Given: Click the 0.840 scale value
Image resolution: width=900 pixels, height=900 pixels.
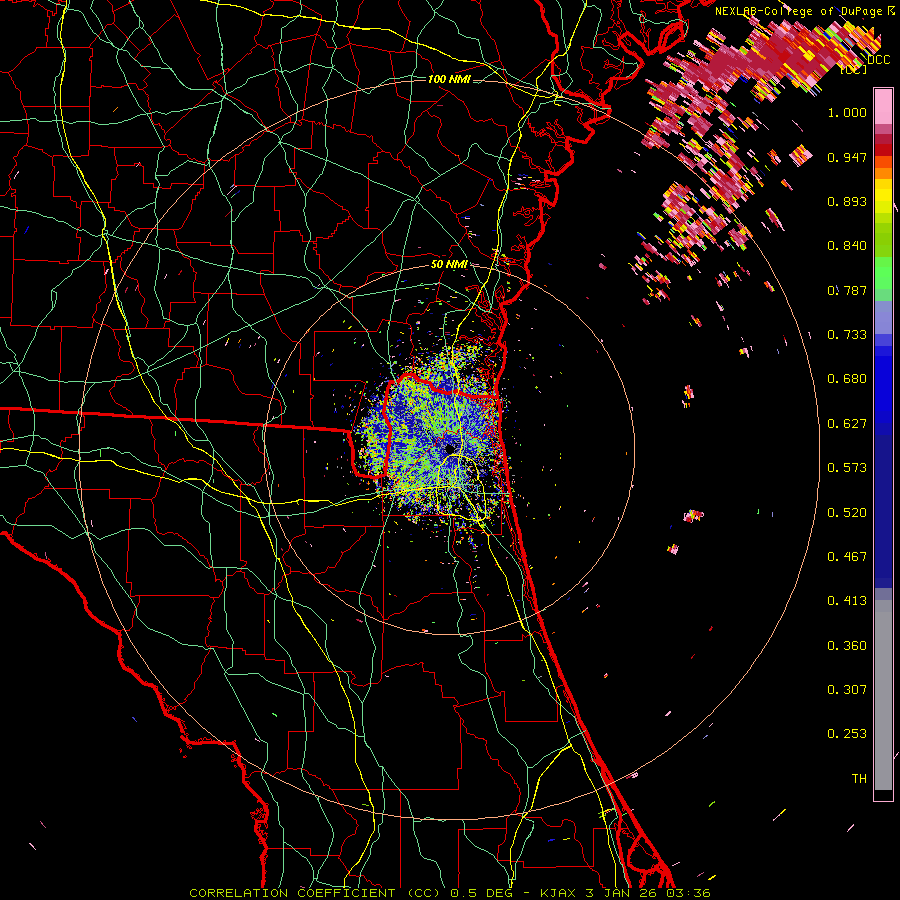Looking at the screenshot, I should tap(847, 246).
